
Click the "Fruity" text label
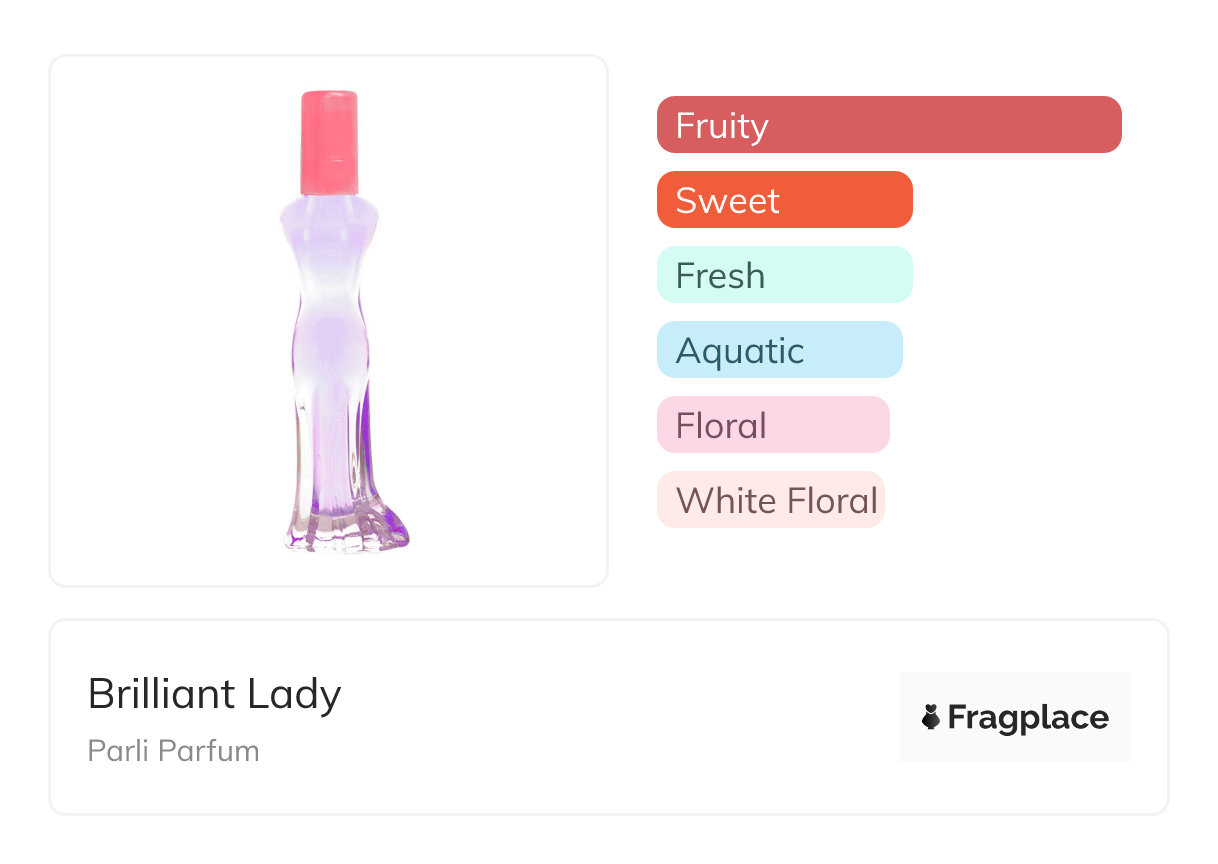pyautogui.click(x=722, y=126)
